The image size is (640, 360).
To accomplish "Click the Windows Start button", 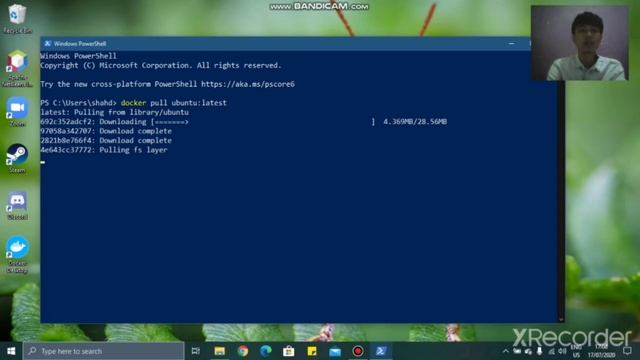I will pos(11,351).
